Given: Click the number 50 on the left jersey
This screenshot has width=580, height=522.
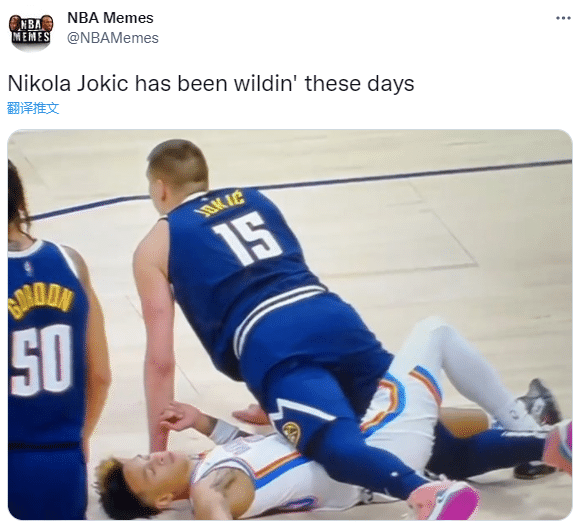Looking at the screenshot, I should 41,360.
